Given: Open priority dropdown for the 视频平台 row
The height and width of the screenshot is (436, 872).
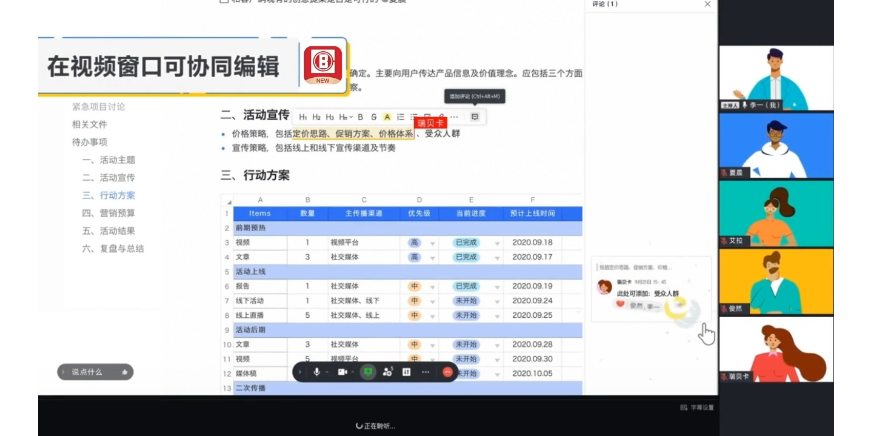Looking at the screenshot, I should [x=432, y=243].
